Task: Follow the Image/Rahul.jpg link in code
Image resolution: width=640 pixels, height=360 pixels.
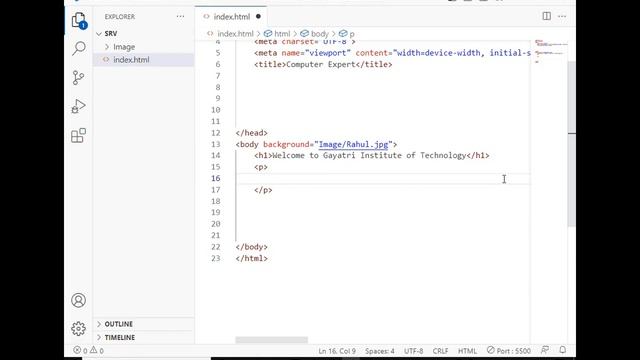Action: point(353,144)
